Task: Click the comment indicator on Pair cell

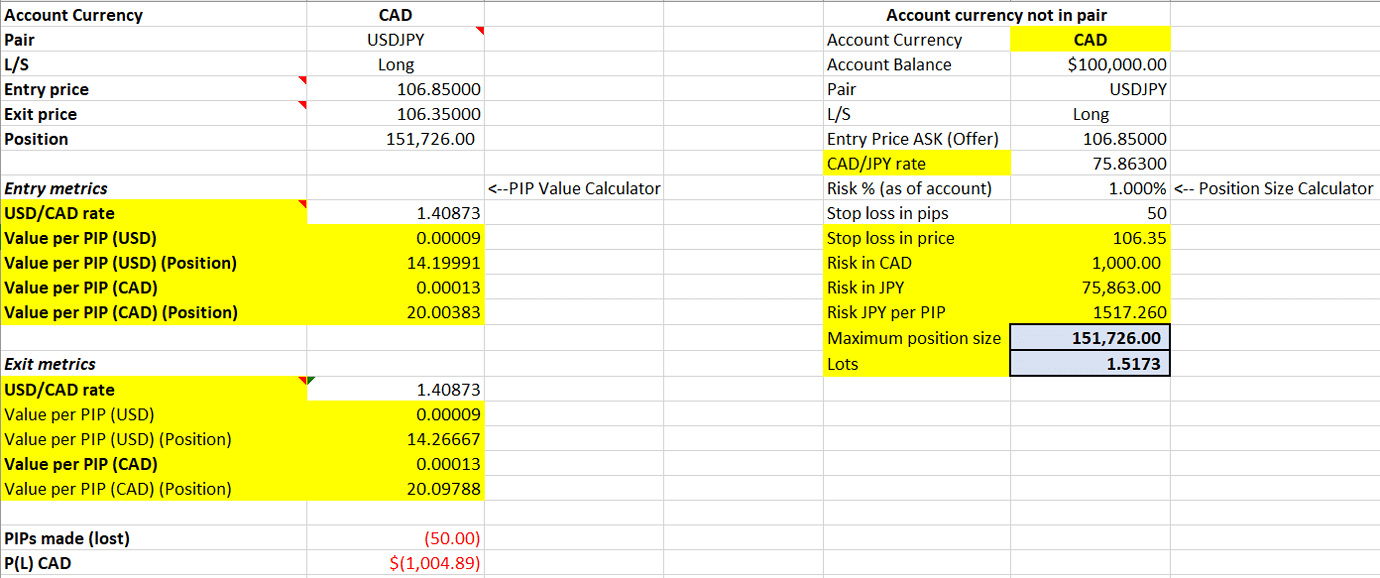Action: 480,33
